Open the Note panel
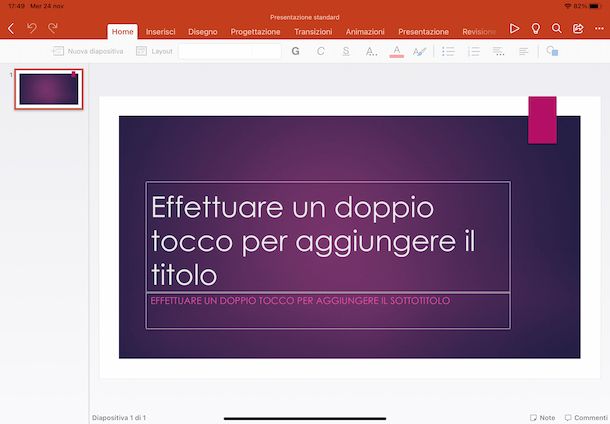Screen dimensions: 610x424 tap(542, 418)
